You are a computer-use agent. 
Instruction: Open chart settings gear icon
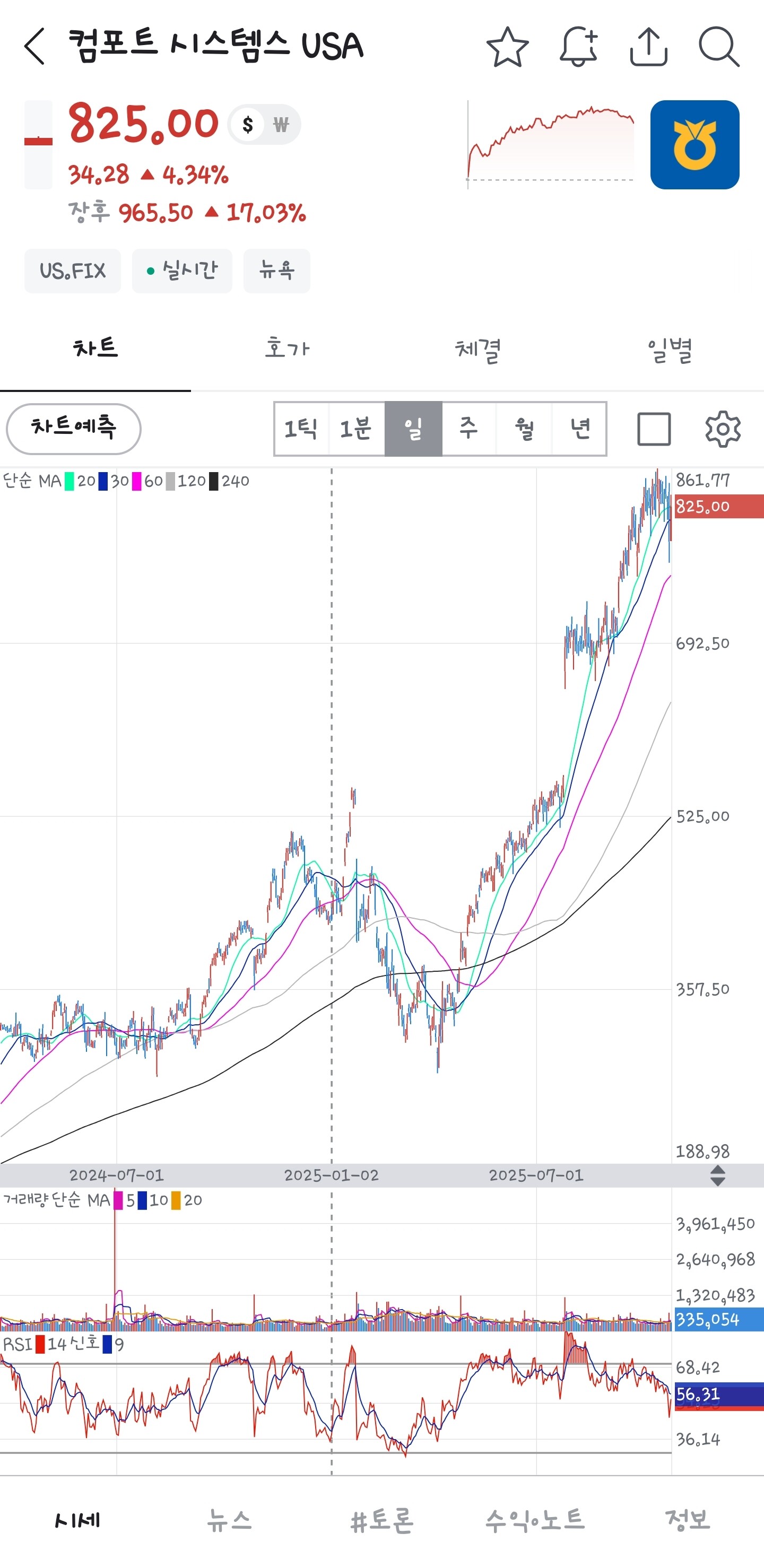(723, 429)
